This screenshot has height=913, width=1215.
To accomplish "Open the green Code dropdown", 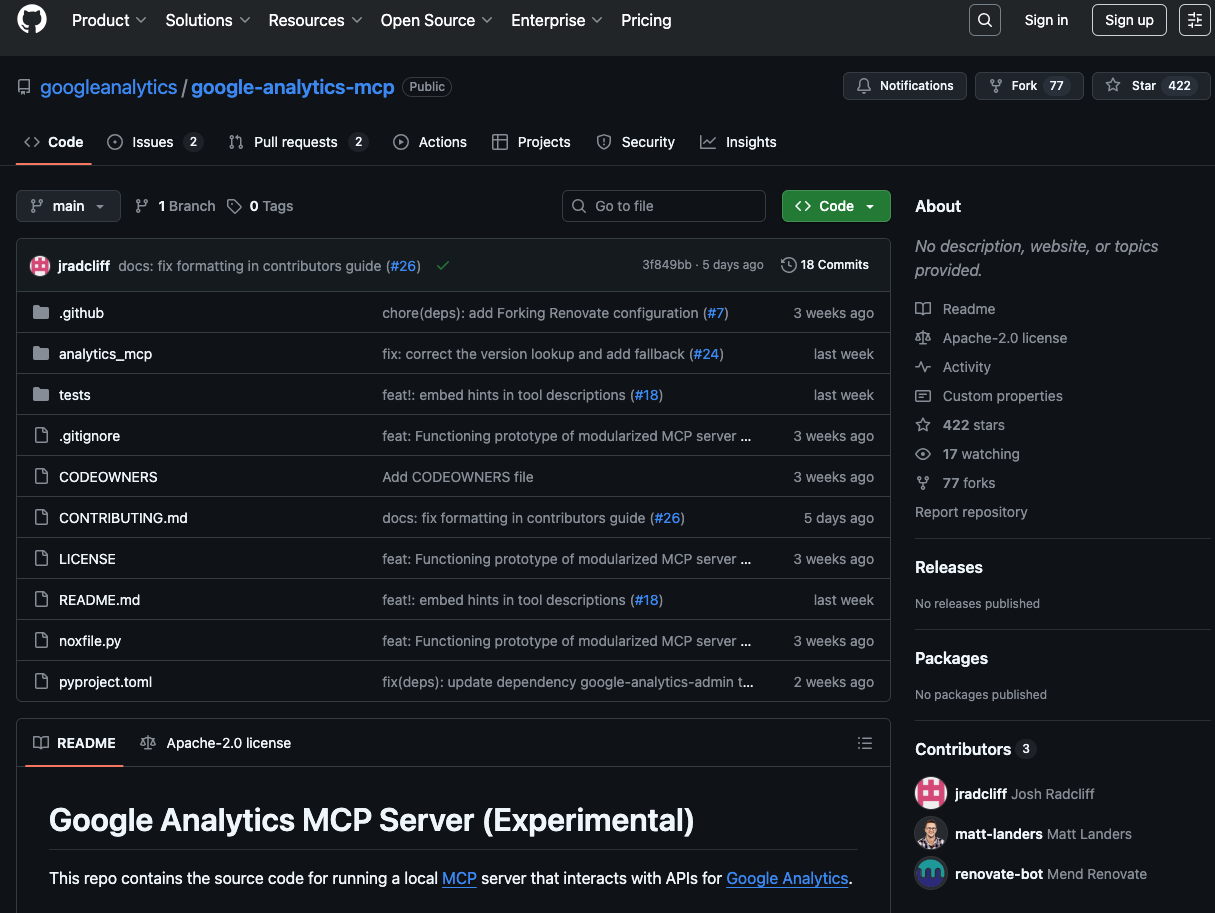I will pos(836,206).
